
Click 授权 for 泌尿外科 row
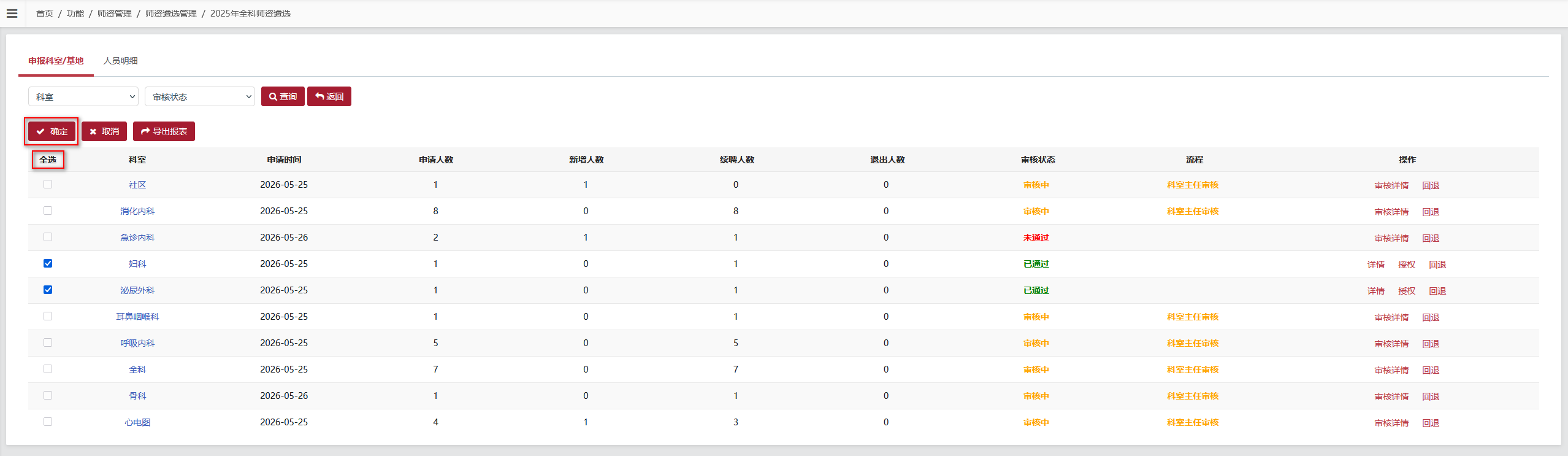(x=1407, y=291)
